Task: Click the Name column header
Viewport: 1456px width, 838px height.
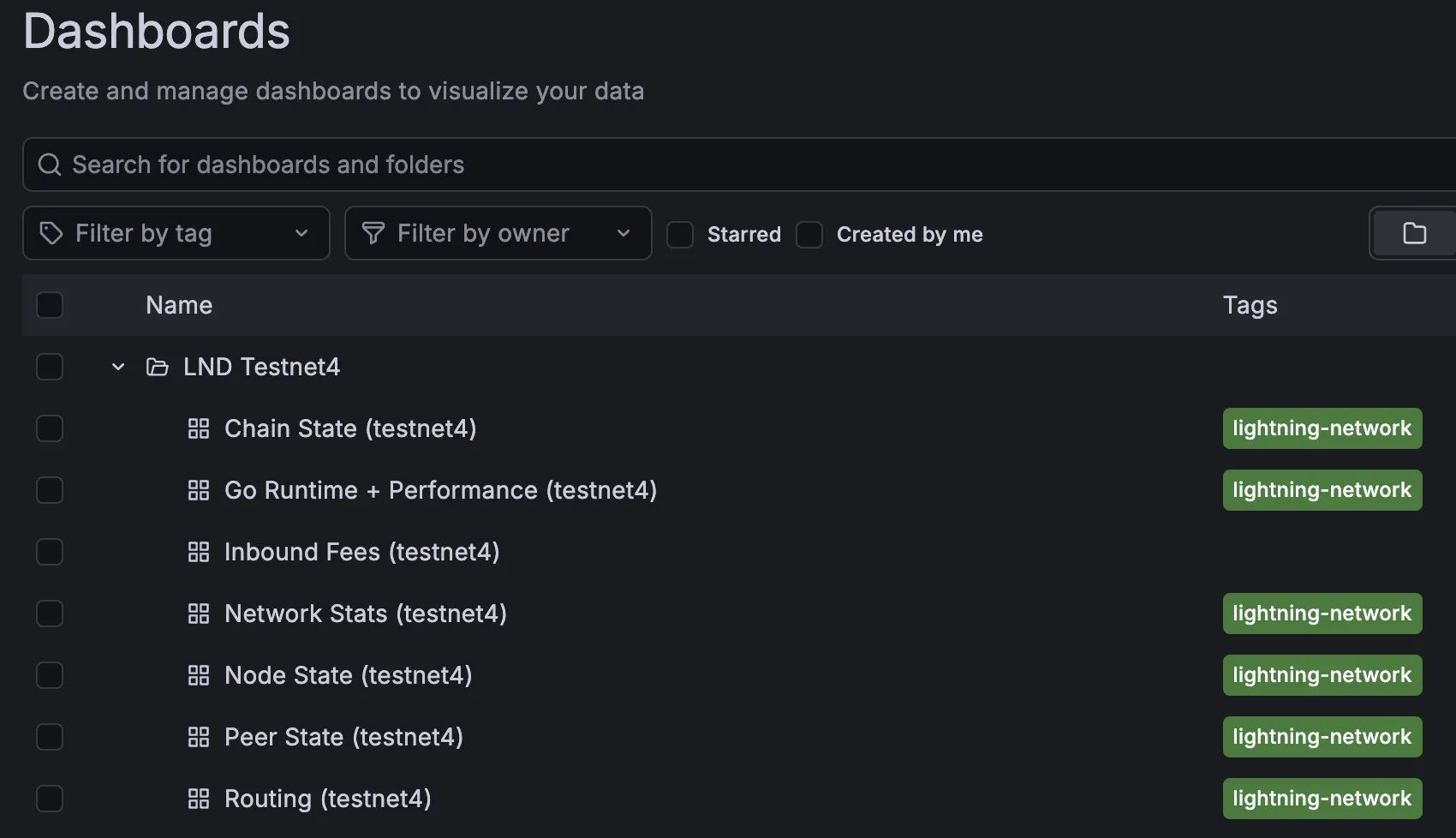Action: coord(179,305)
